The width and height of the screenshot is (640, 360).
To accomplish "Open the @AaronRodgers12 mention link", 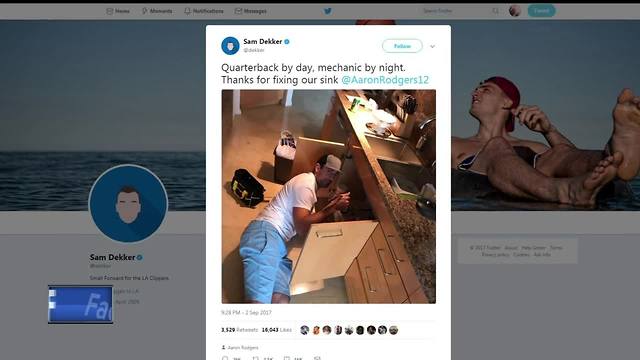I will click(385, 80).
